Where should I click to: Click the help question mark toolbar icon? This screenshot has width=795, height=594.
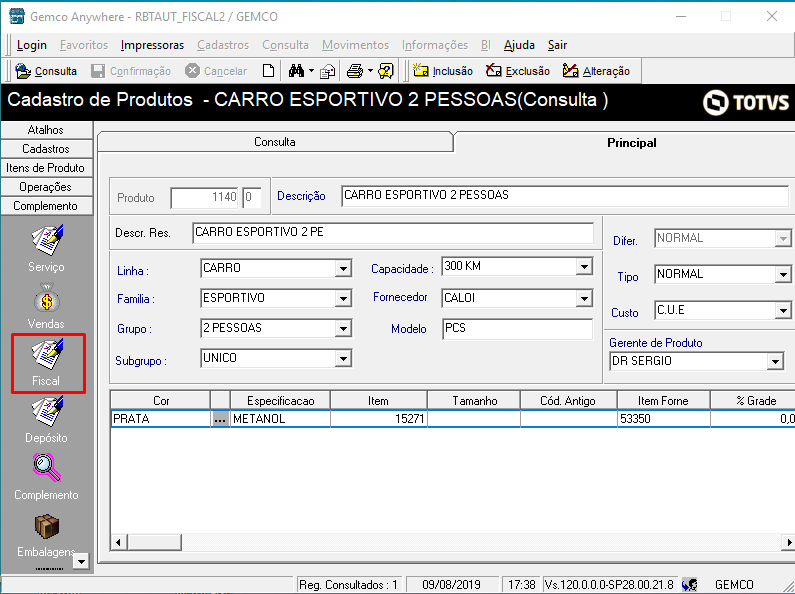tap(386, 71)
